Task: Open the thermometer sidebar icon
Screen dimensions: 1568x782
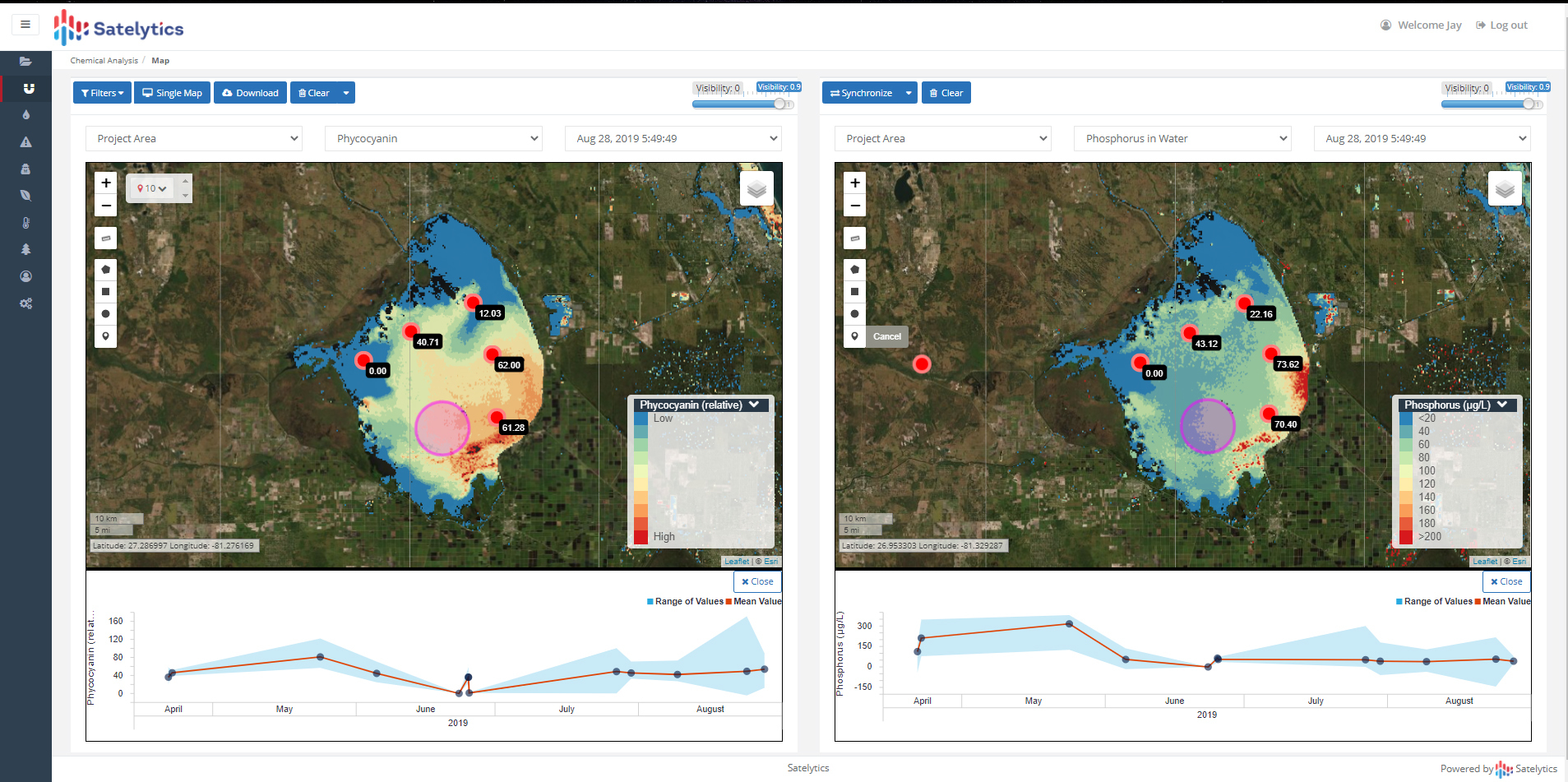Action: pyautogui.click(x=25, y=223)
